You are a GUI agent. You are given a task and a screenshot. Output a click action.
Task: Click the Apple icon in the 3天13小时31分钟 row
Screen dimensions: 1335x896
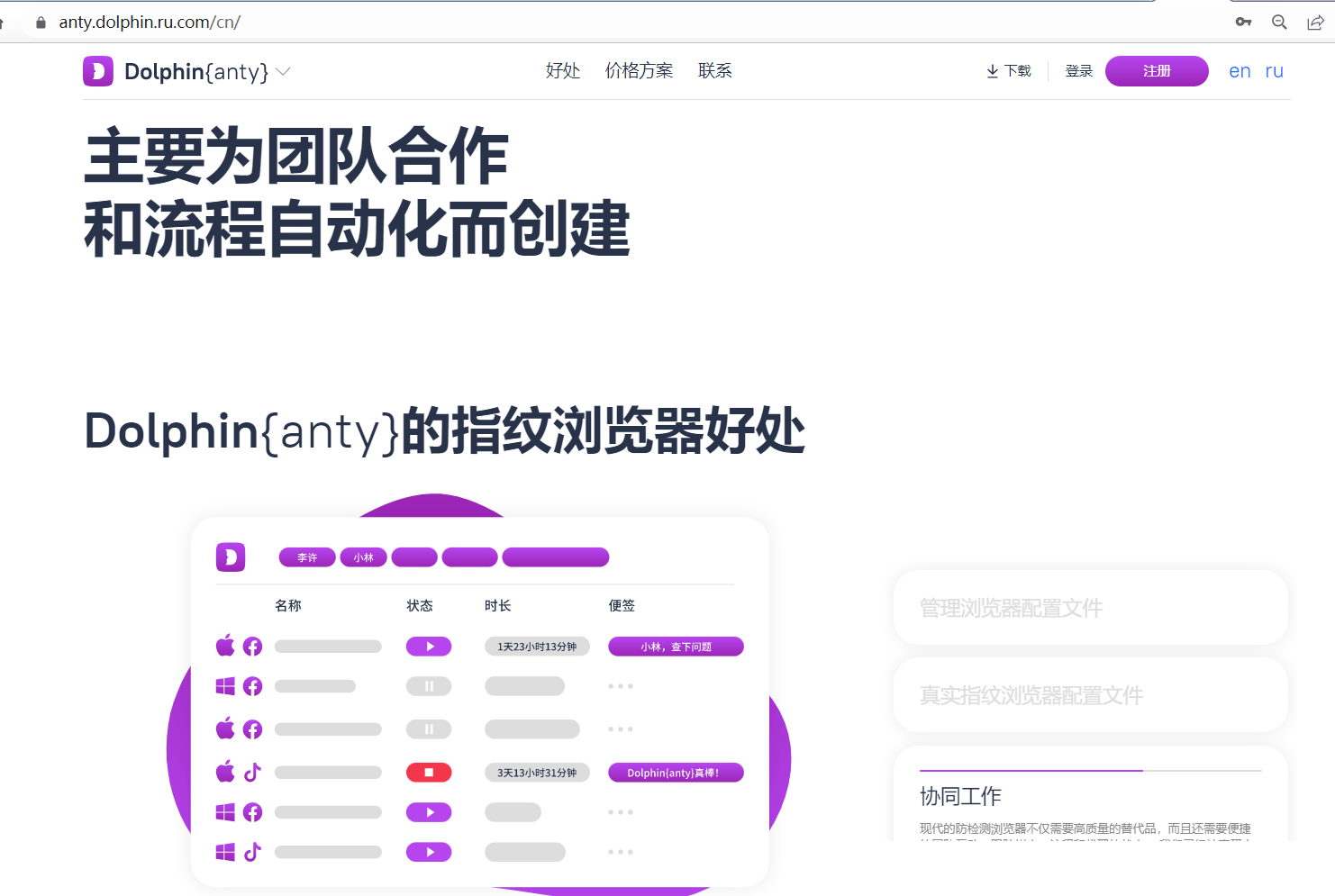225,771
